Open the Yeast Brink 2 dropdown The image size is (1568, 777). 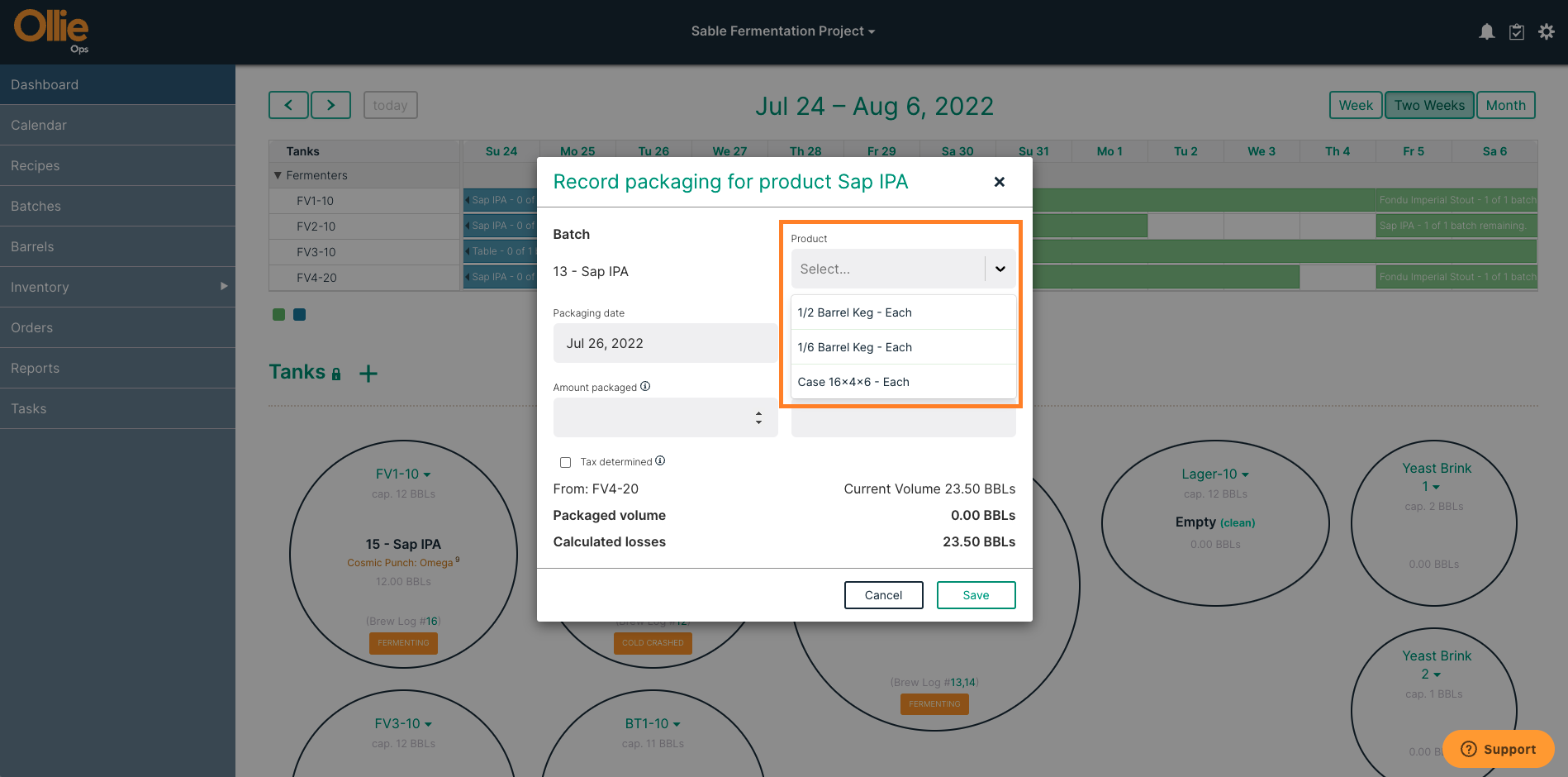pos(1437,665)
